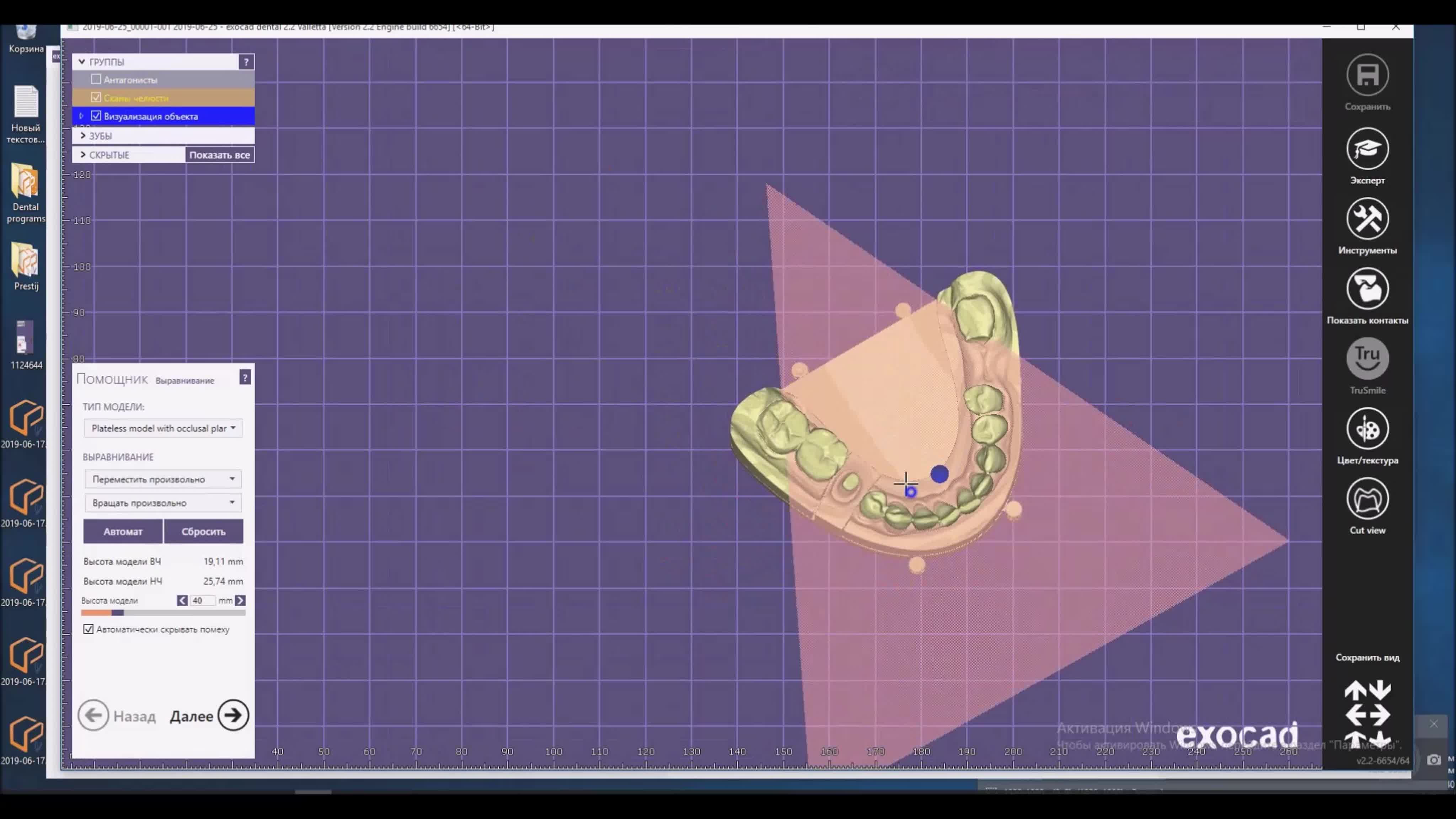Adjust the Высота модели slider bar
The height and width of the screenshot is (819, 1456).
tap(164, 613)
